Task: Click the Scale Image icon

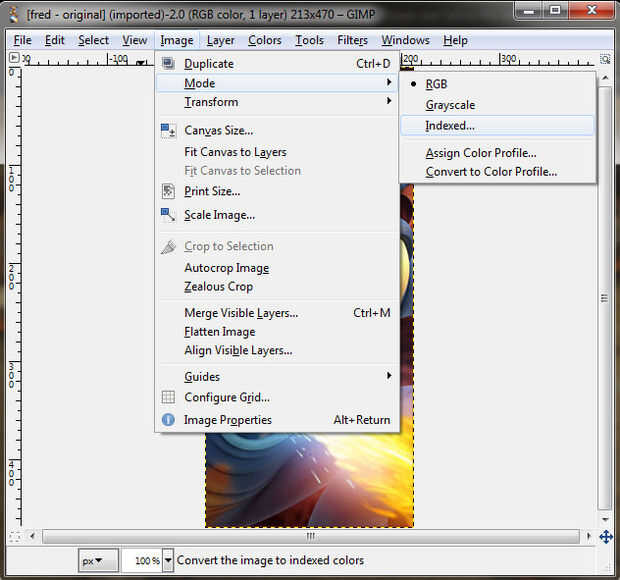Action: (x=168, y=215)
